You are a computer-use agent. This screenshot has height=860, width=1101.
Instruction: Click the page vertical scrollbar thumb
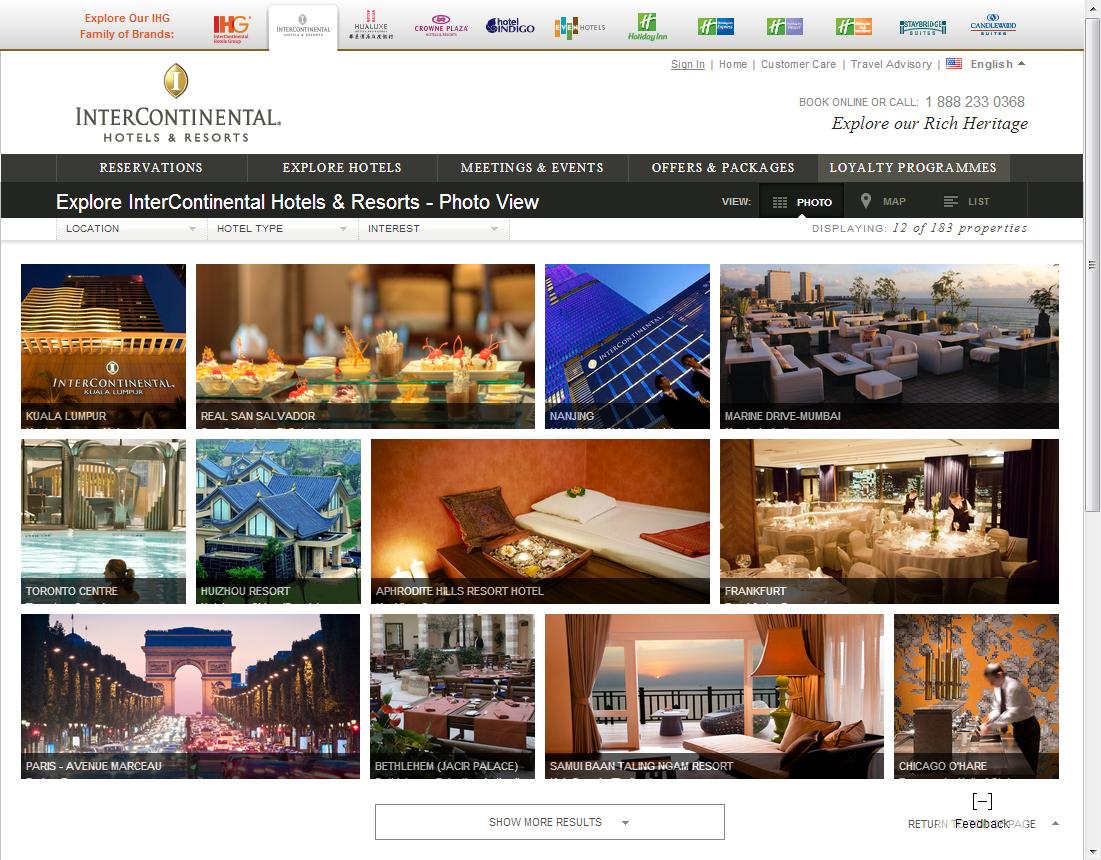tap(1092, 265)
